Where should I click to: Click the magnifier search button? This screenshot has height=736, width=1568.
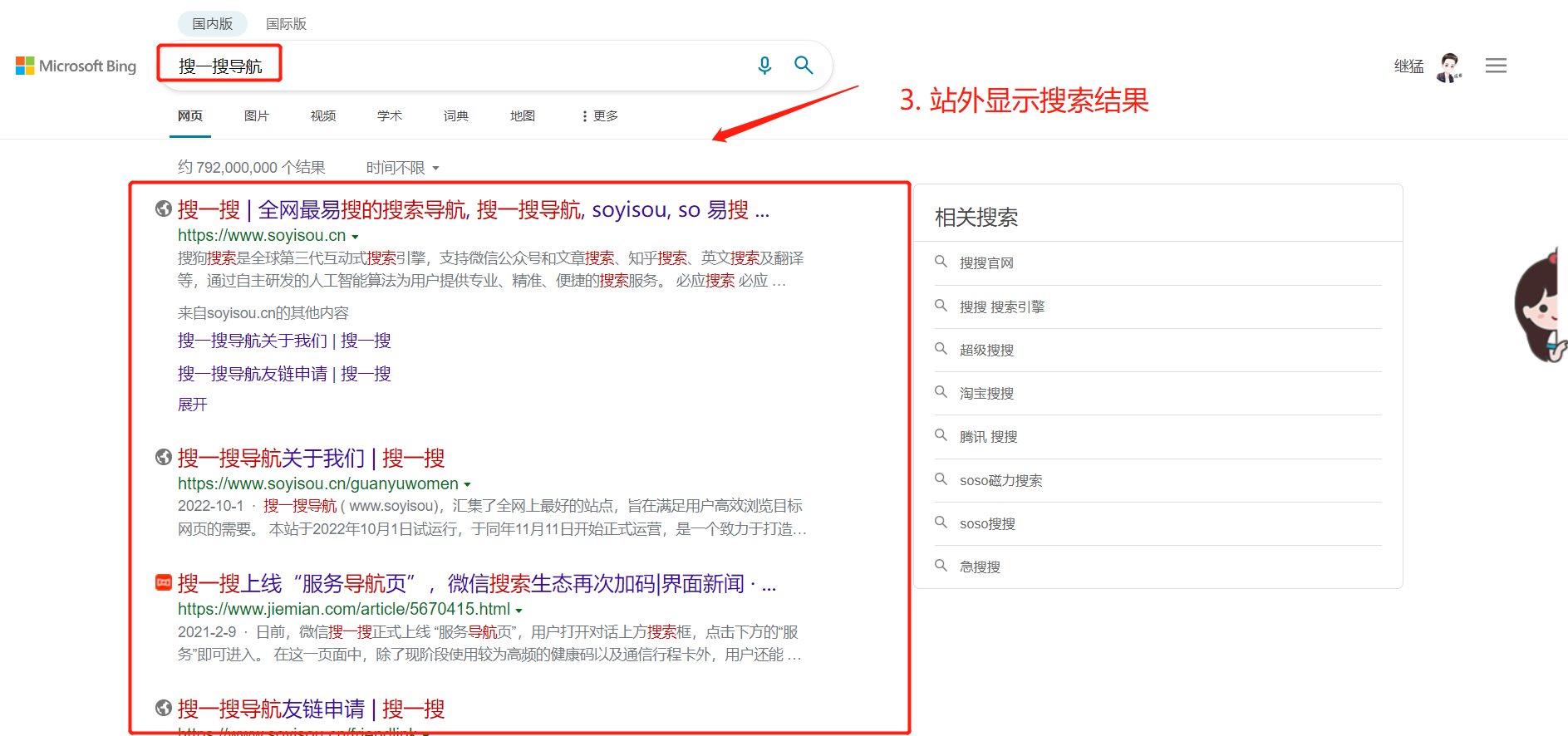tap(804, 65)
